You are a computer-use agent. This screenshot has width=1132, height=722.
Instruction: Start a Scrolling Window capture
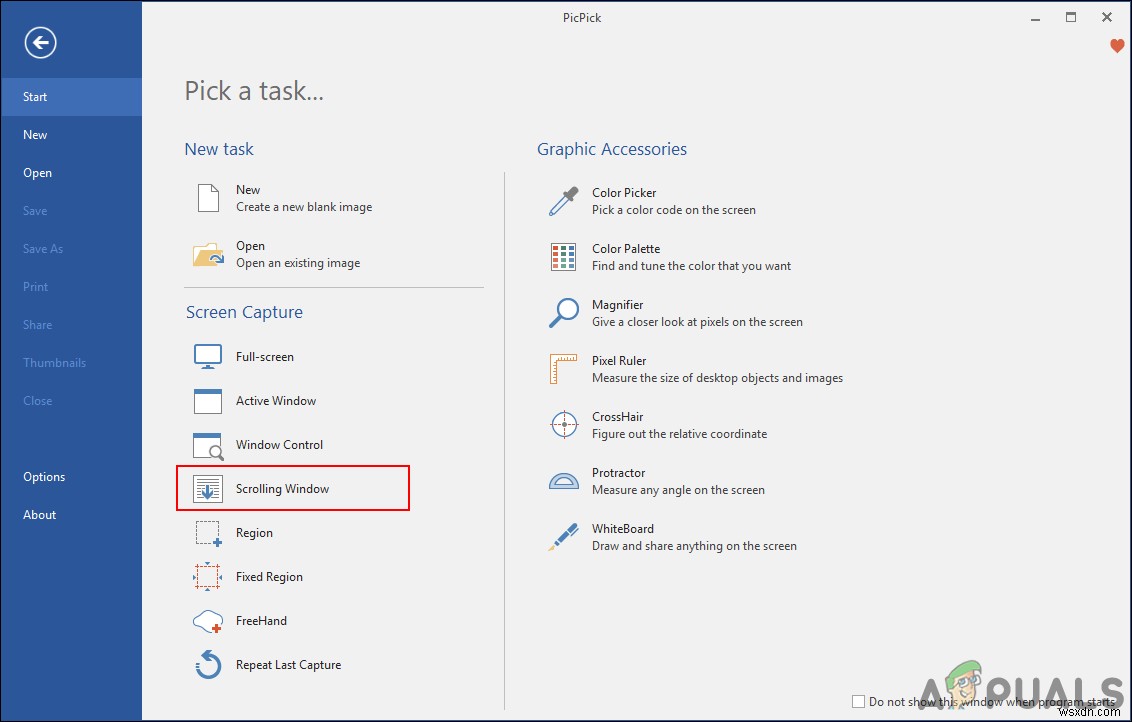[282, 488]
